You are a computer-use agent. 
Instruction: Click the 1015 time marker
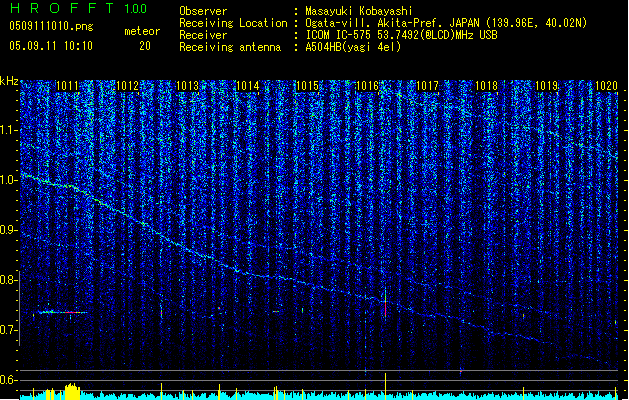coord(307,86)
